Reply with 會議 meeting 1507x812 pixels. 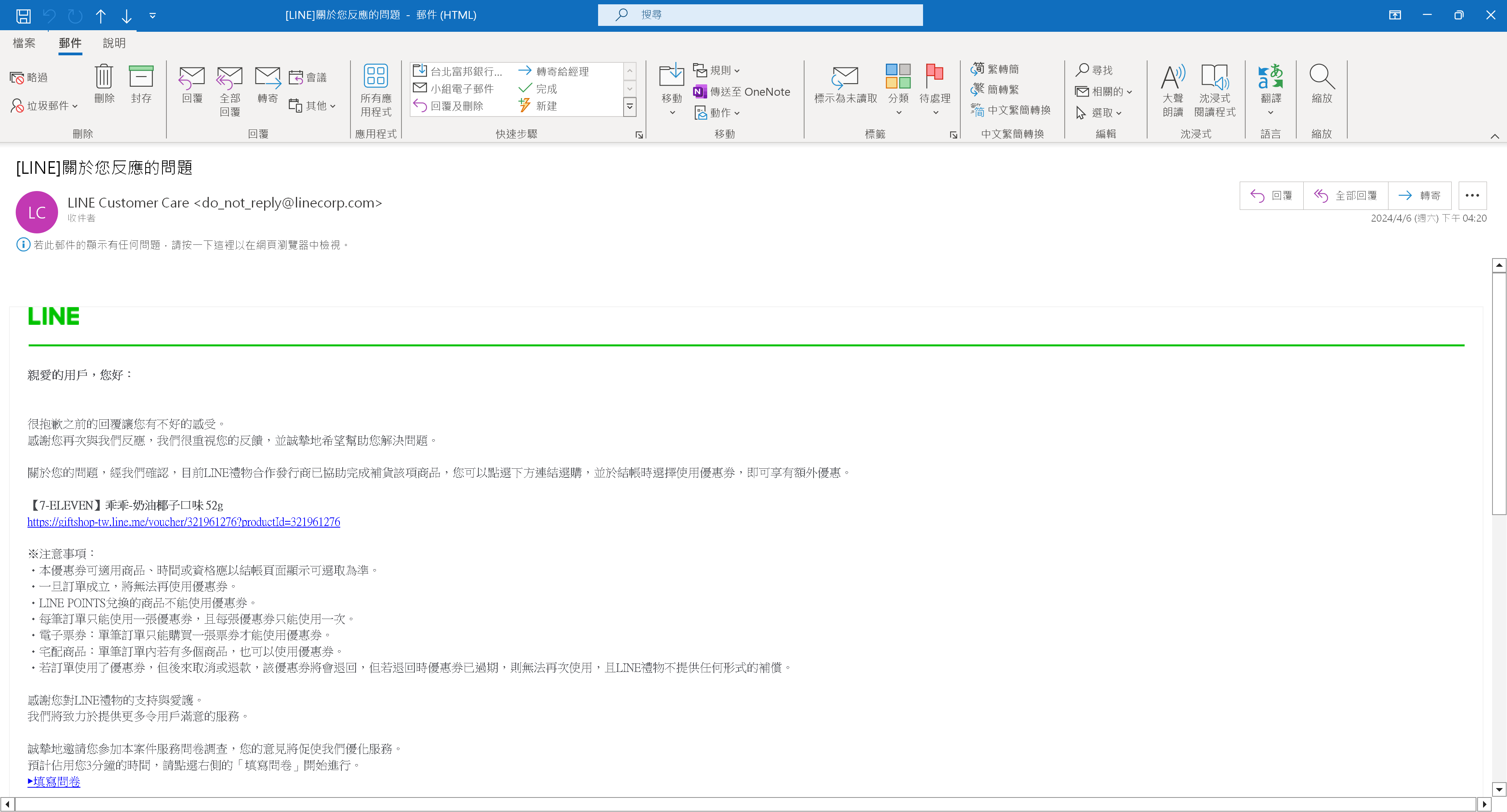pos(308,77)
